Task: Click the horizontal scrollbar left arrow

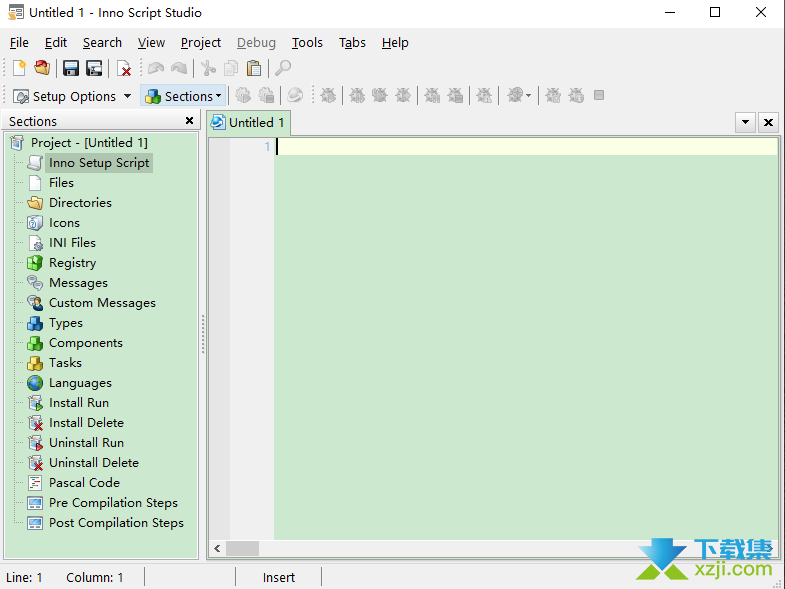Action: coord(217,548)
